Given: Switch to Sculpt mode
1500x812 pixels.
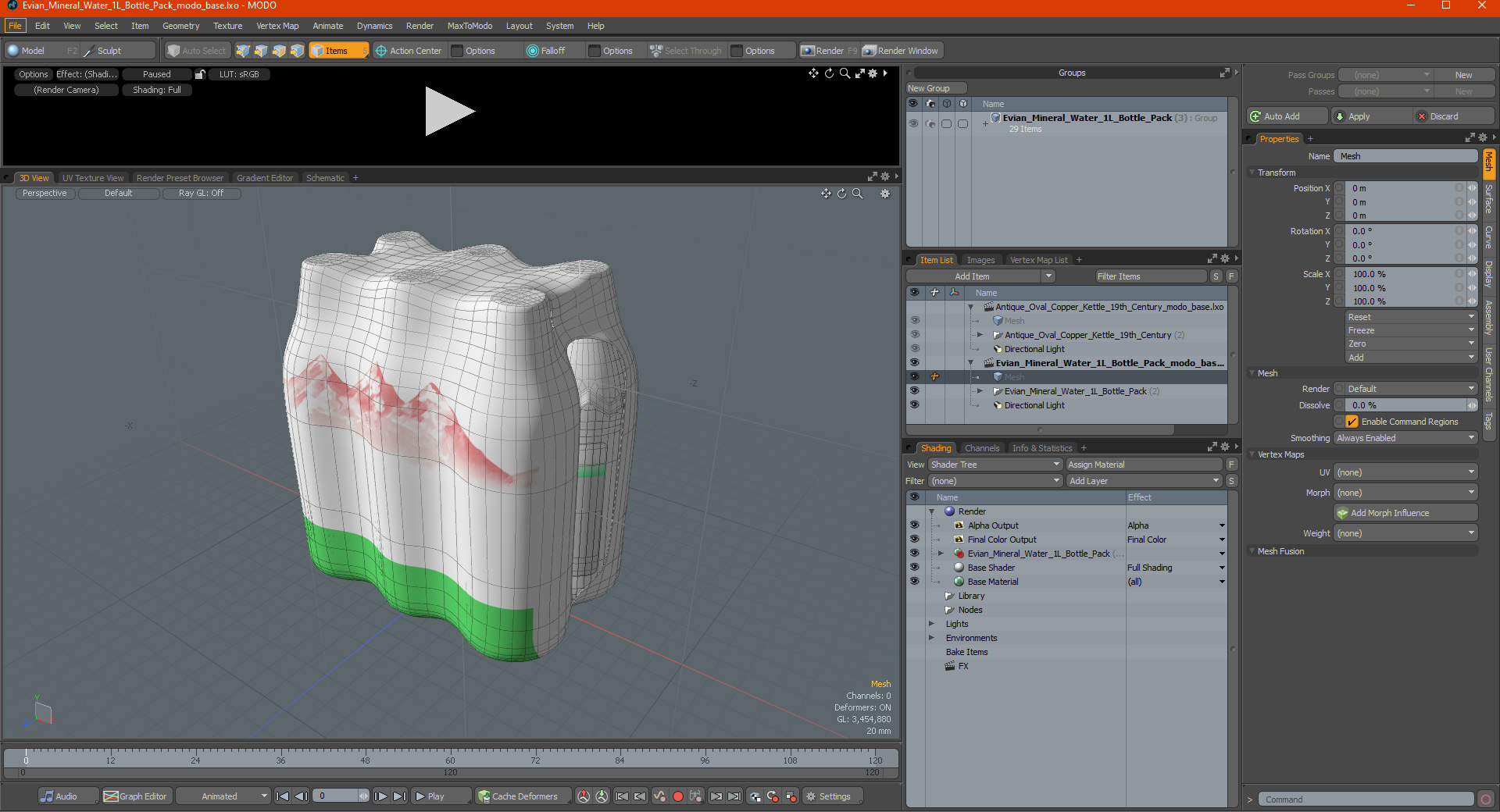Looking at the screenshot, I should tap(118, 51).
